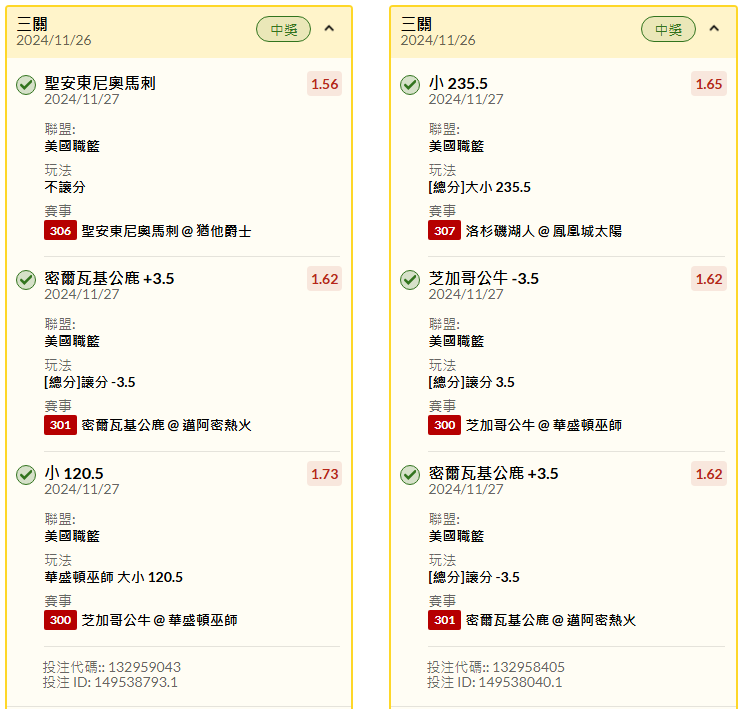Click match number 301 badge in left card
Screen dimensions: 738x709
[60, 425]
